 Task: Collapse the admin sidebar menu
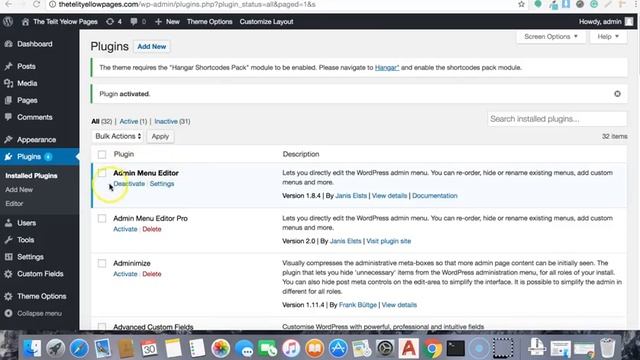click(39, 313)
